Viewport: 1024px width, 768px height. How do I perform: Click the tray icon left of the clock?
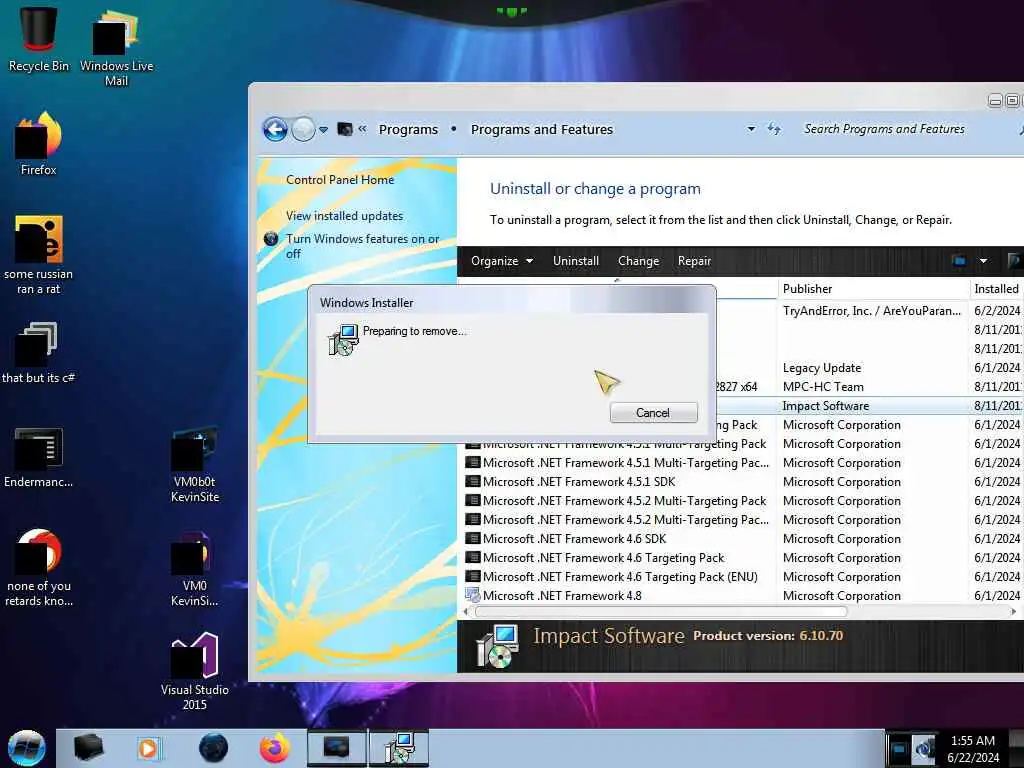[x=923, y=748]
